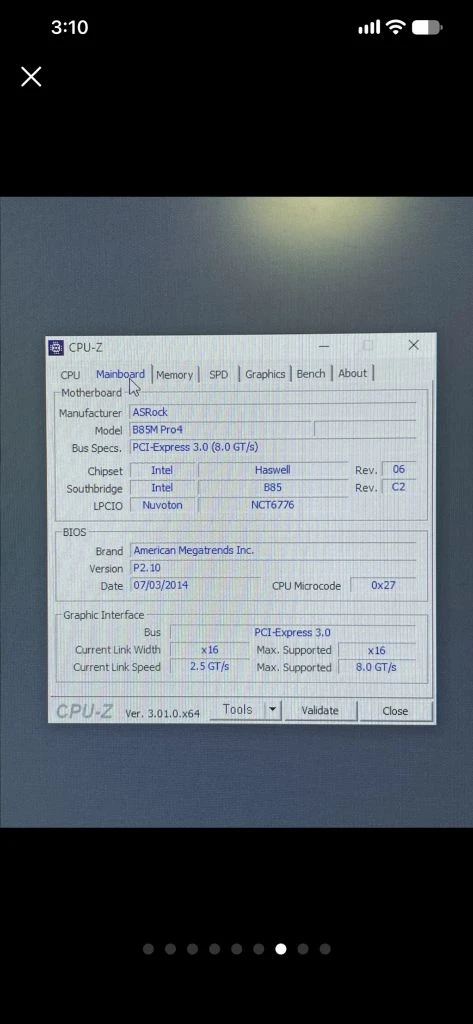Go to the Bench tab
The image size is (473, 1024).
click(x=311, y=374)
